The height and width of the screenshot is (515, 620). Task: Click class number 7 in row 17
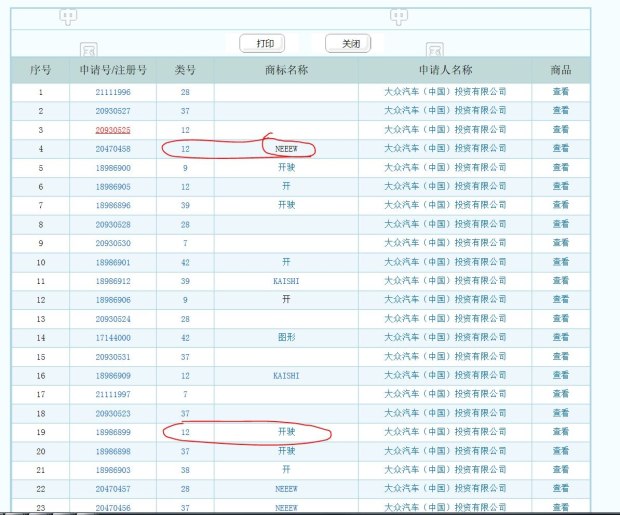[185, 394]
